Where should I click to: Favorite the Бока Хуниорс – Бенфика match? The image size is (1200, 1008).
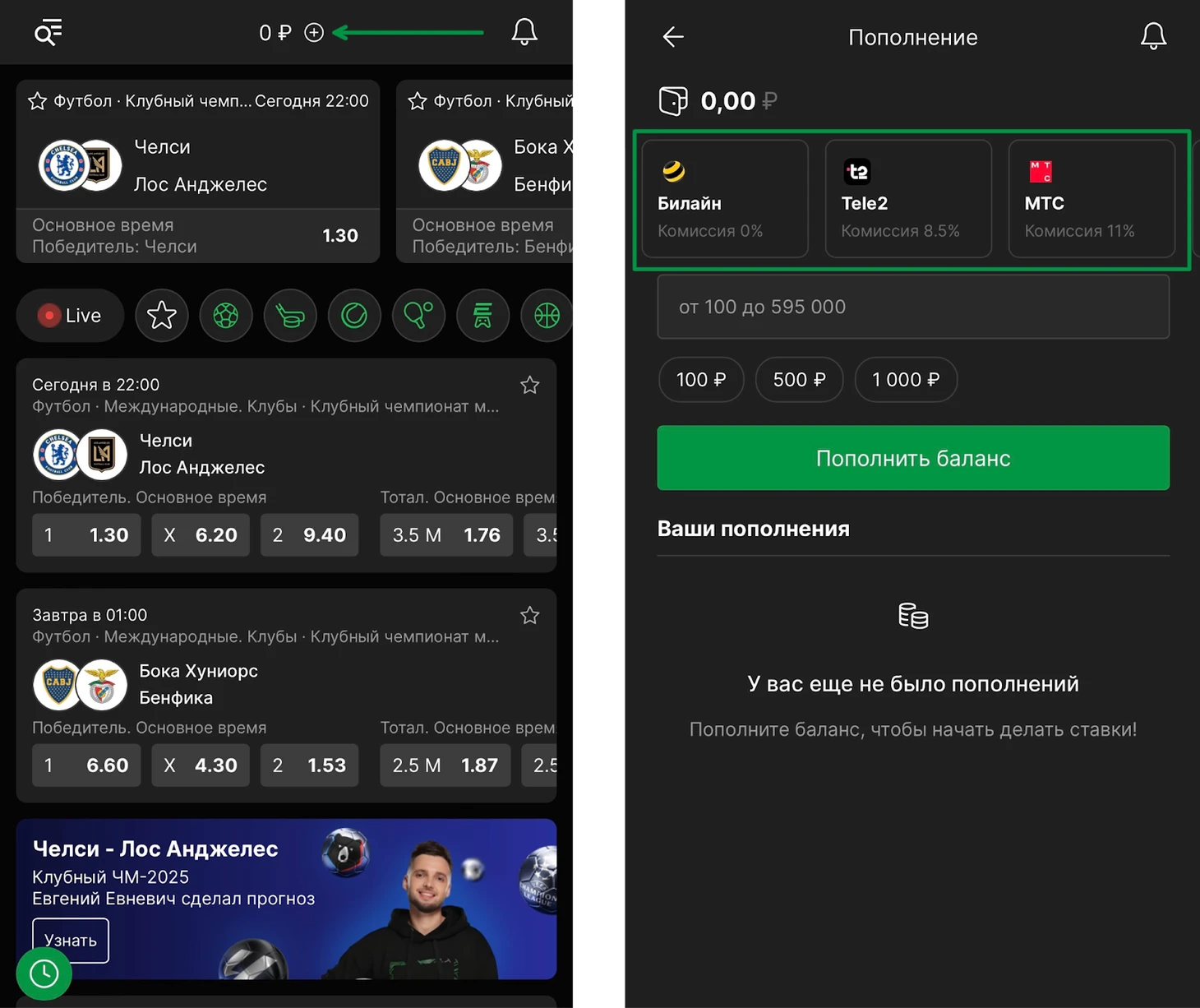point(530,615)
